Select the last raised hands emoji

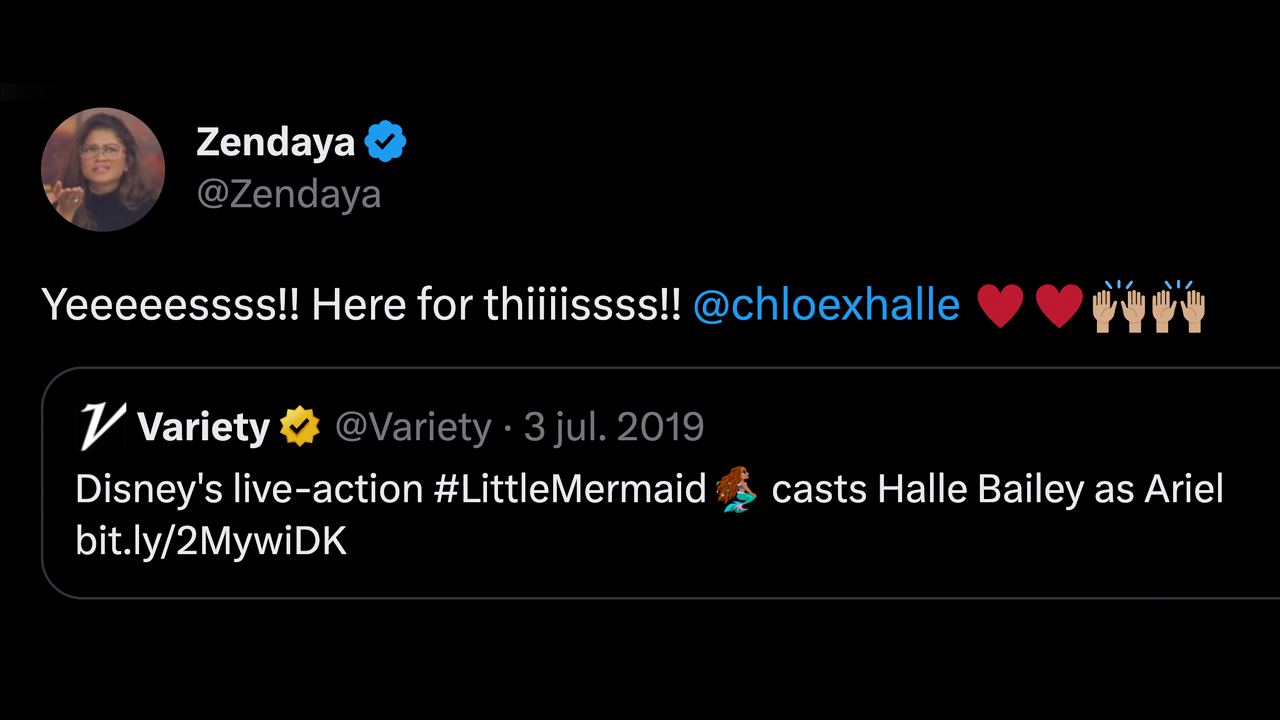(x=1178, y=306)
